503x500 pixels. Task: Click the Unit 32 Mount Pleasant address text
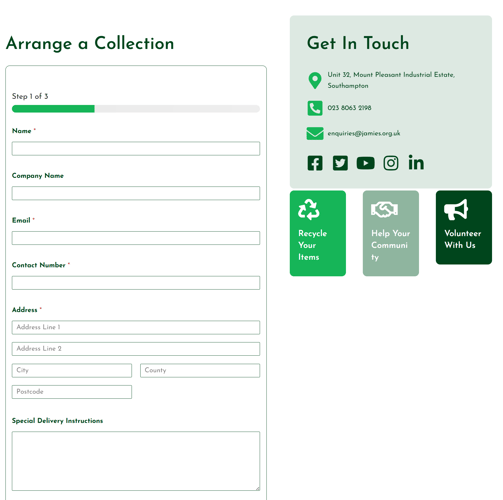391,80
